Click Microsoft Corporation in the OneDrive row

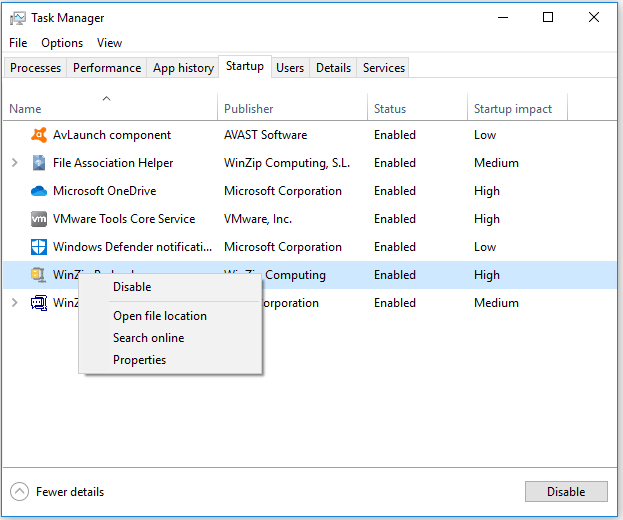pos(282,191)
